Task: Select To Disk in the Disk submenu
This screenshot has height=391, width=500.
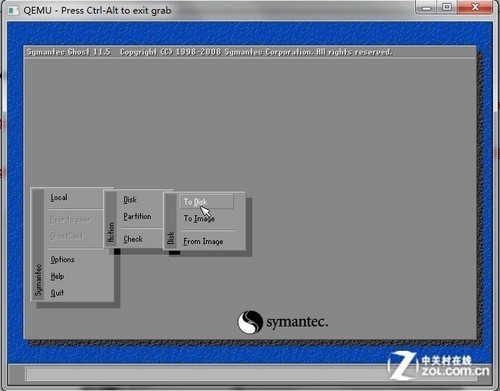Action: 206,202
